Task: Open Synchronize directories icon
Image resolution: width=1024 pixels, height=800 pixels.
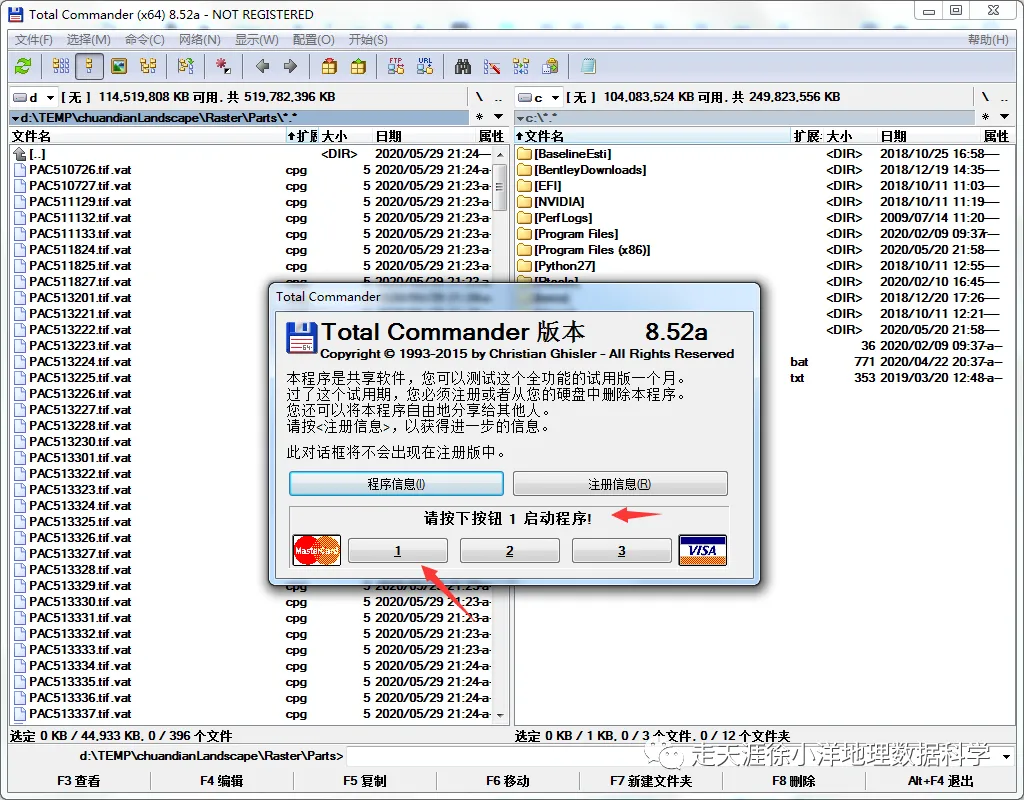Action: (x=521, y=66)
